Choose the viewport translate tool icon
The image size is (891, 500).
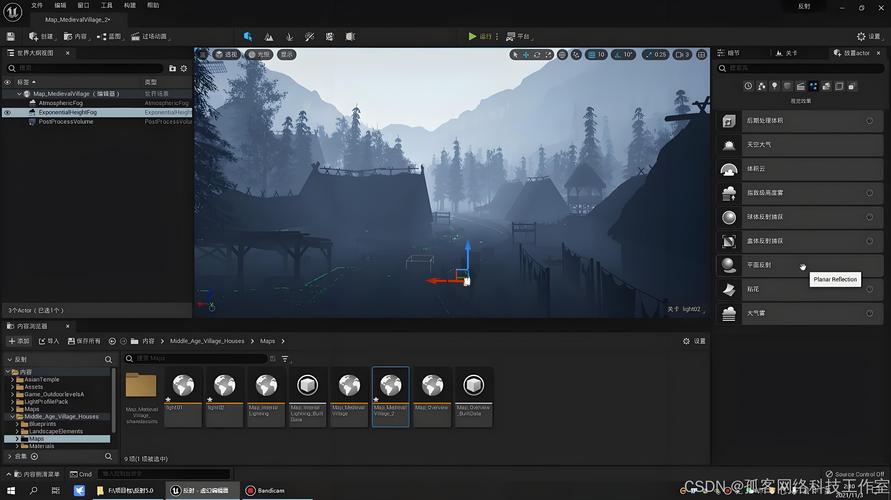tap(526, 55)
